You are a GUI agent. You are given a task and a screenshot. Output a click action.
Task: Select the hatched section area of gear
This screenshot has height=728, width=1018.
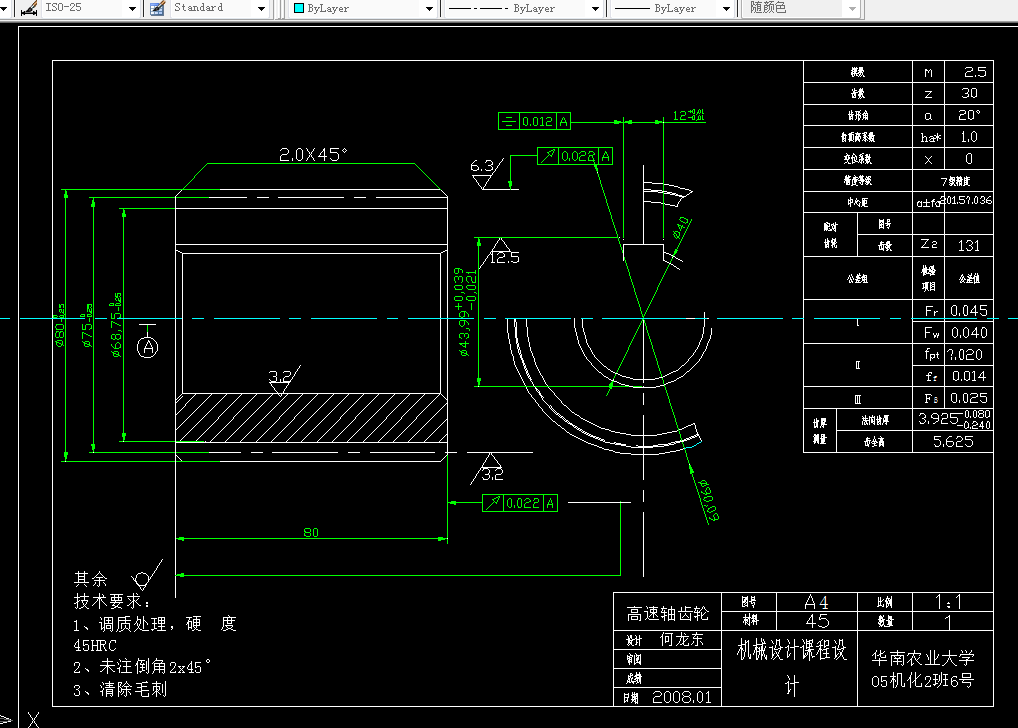pyautogui.click(x=312, y=418)
